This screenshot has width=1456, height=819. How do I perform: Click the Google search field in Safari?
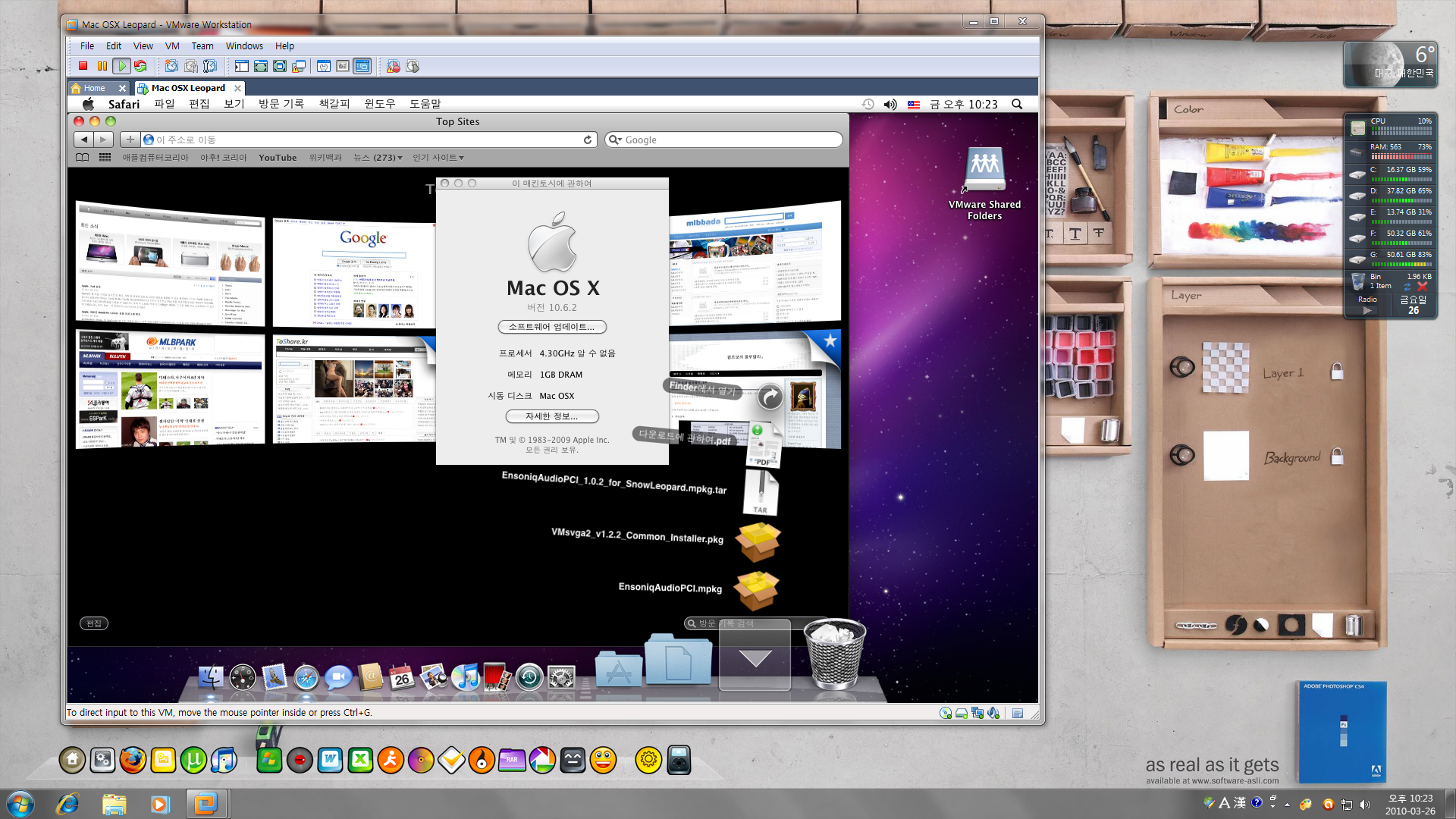pos(723,140)
